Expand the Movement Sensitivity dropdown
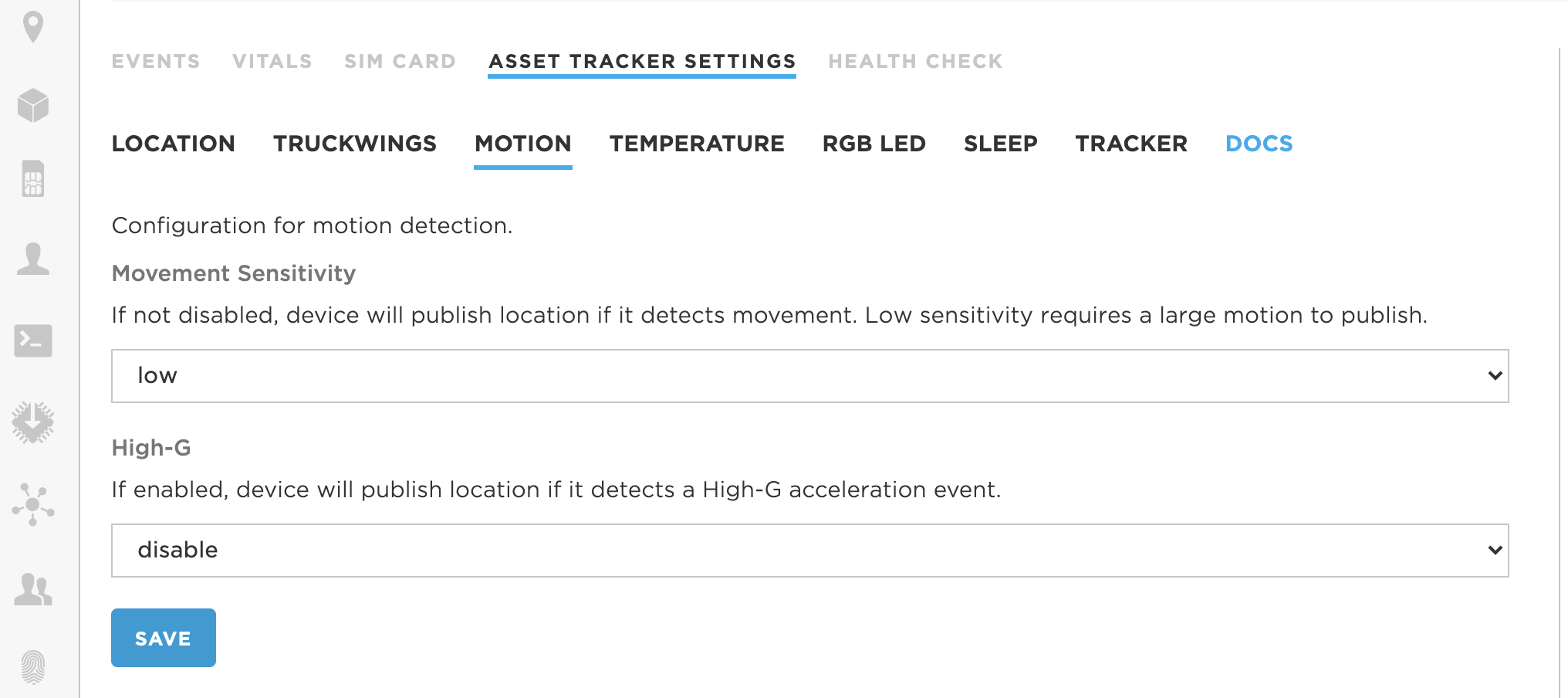This screenshot has width=1568, height=698. (810, 376)
